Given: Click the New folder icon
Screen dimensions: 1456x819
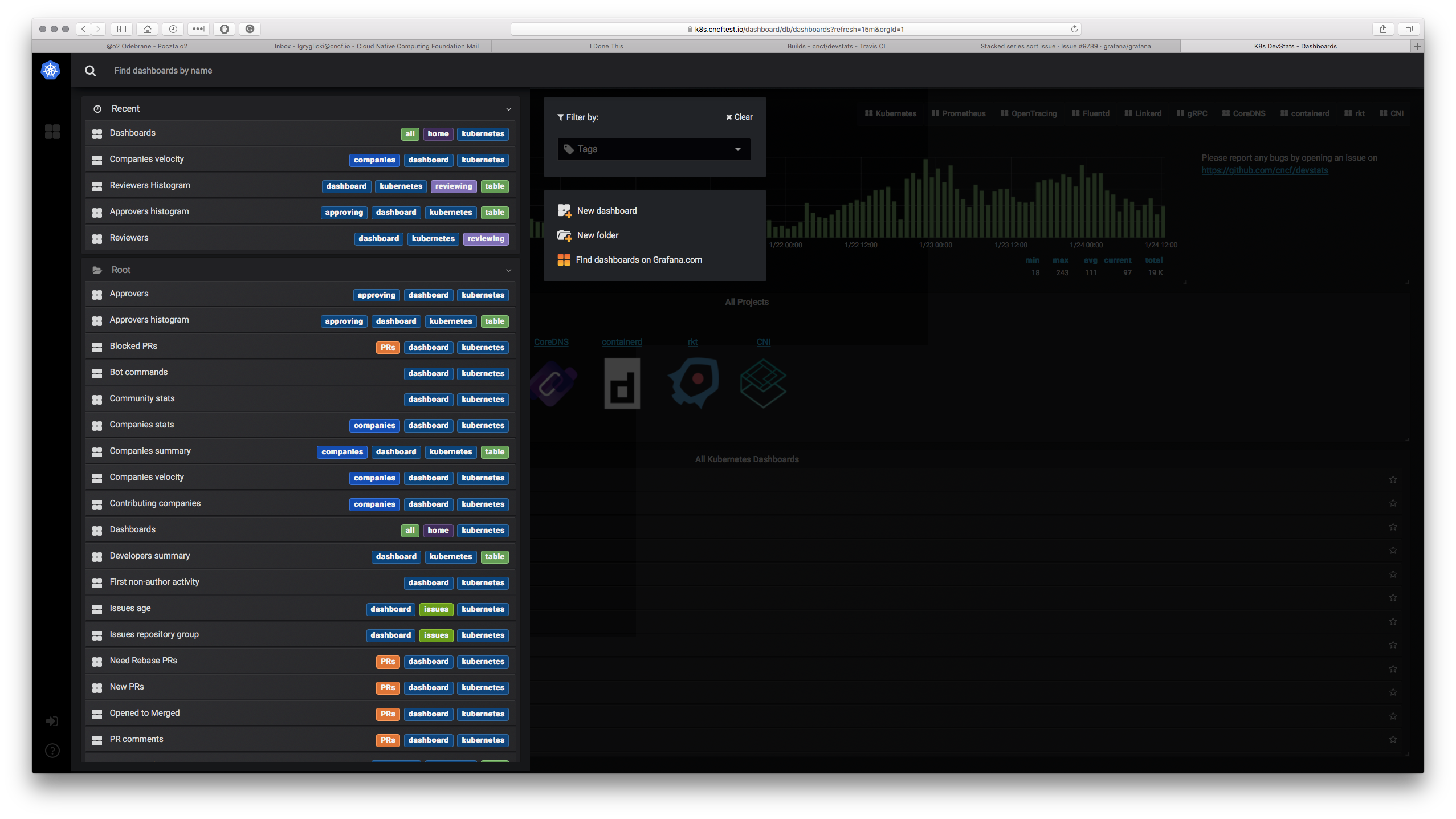Looking at the screenshot, I should coord(564,235).
